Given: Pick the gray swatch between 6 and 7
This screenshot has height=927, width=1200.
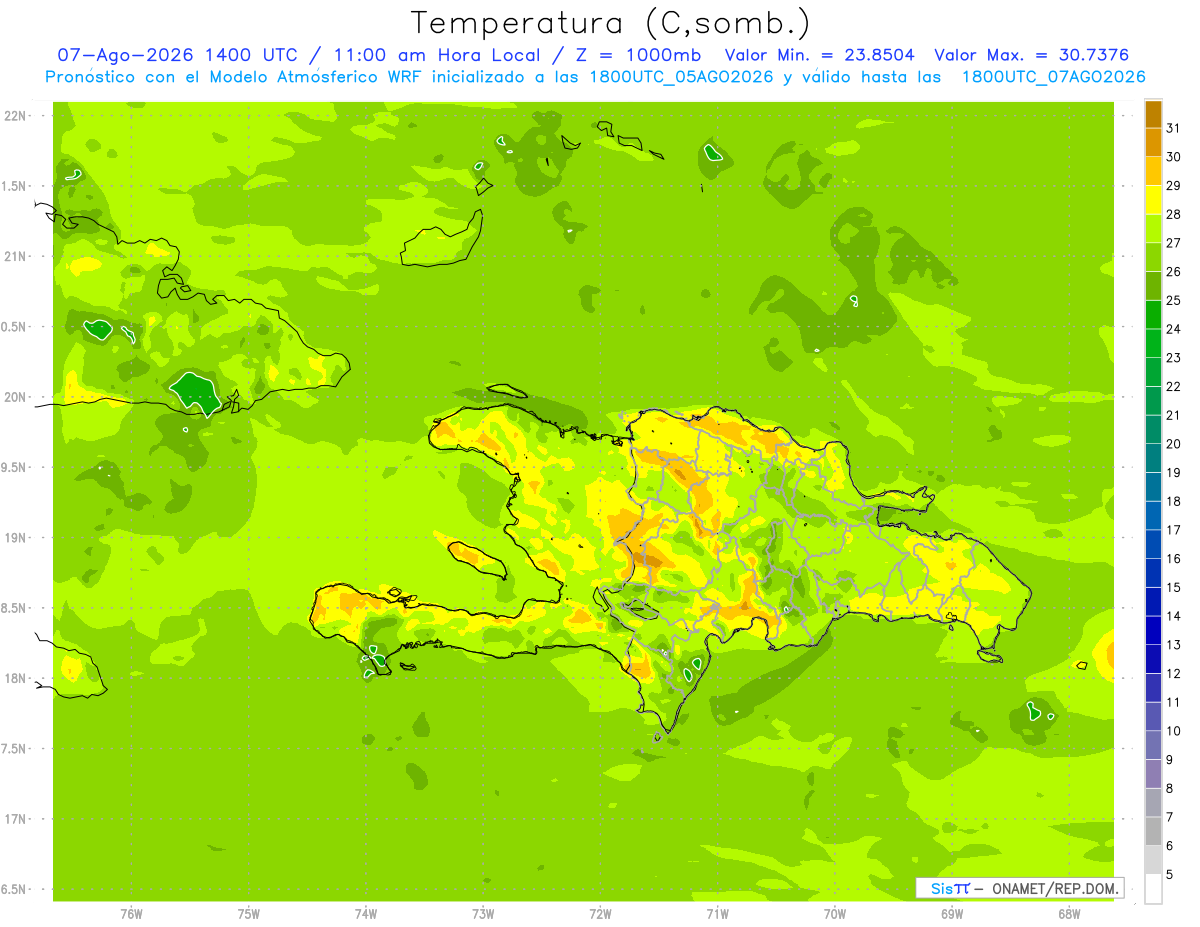Looking at the screenshot, I should (1153, 831).
